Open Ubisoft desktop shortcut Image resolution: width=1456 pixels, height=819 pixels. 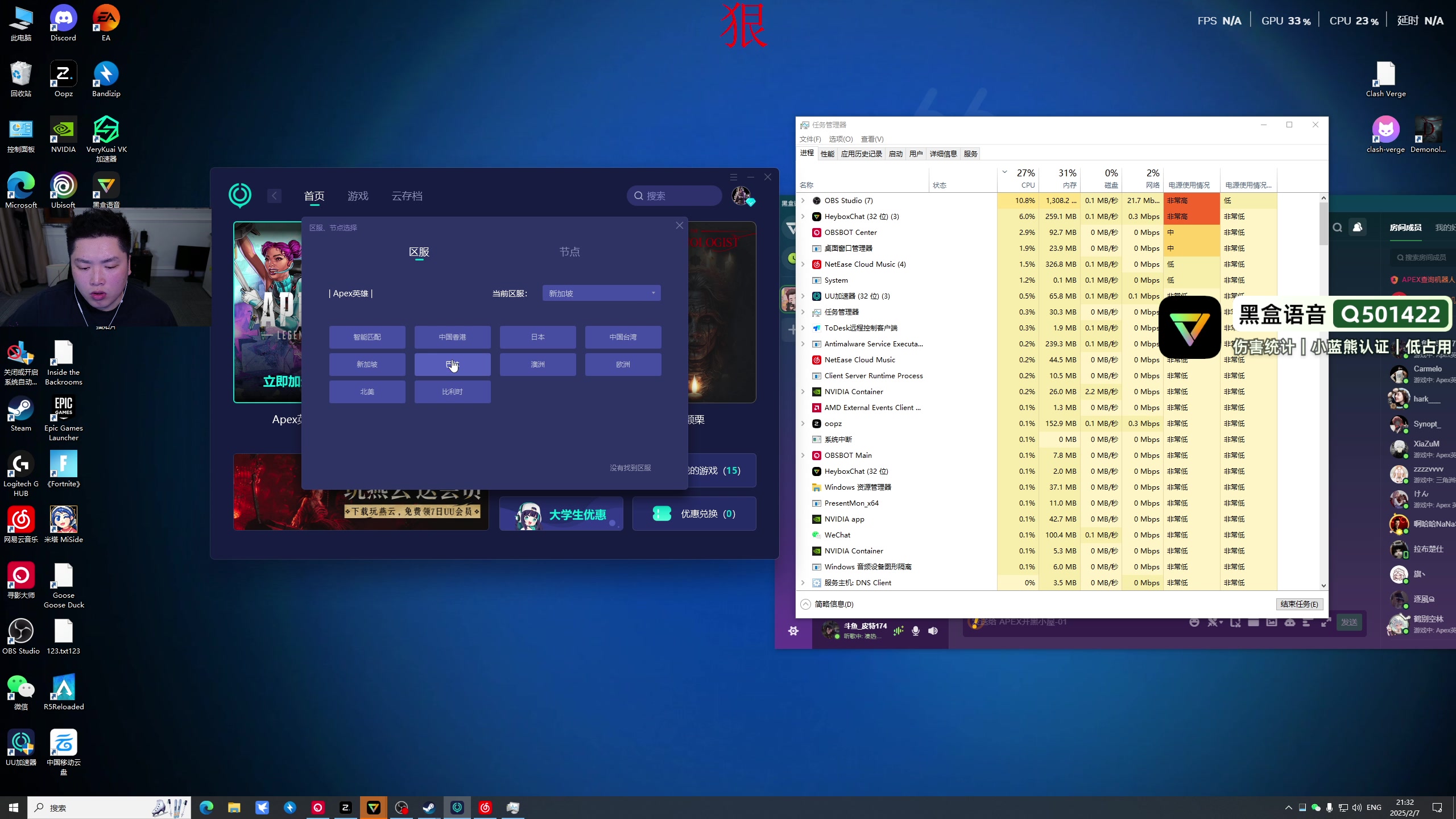tap(63, 190)
